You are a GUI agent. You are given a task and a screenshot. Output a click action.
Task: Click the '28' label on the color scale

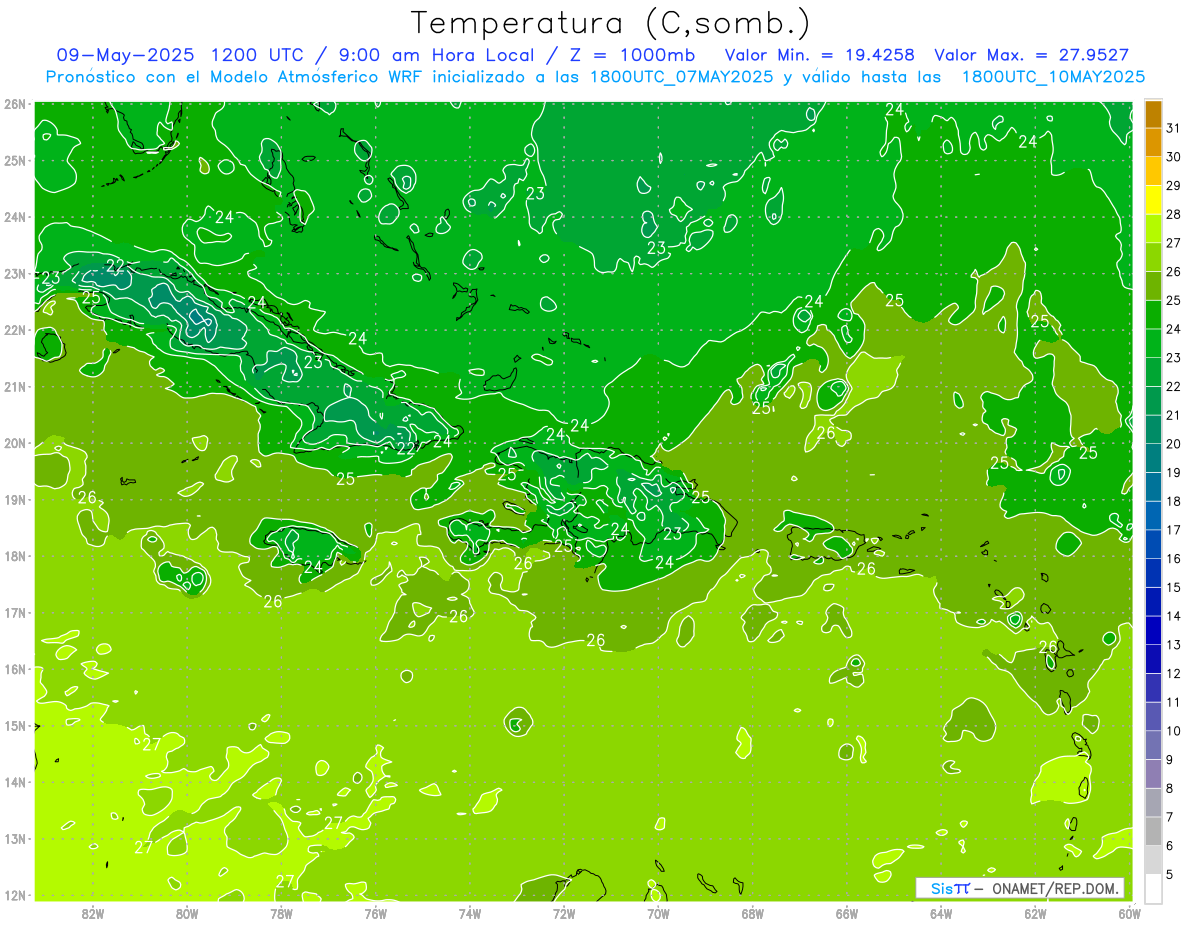(x=1173, y=214)
